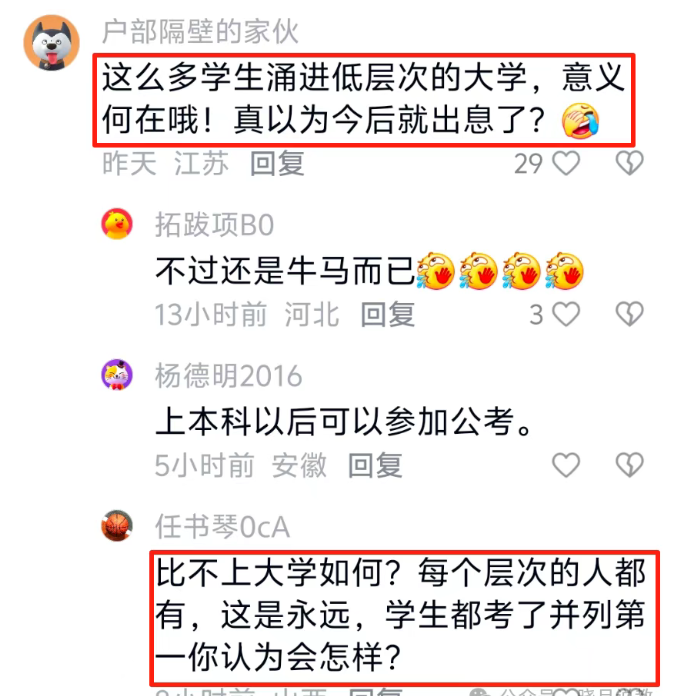This screenshot has height=696, width=679.
Task: Open 杨德明2016's purple cat avatar
Action: point(117,375)
